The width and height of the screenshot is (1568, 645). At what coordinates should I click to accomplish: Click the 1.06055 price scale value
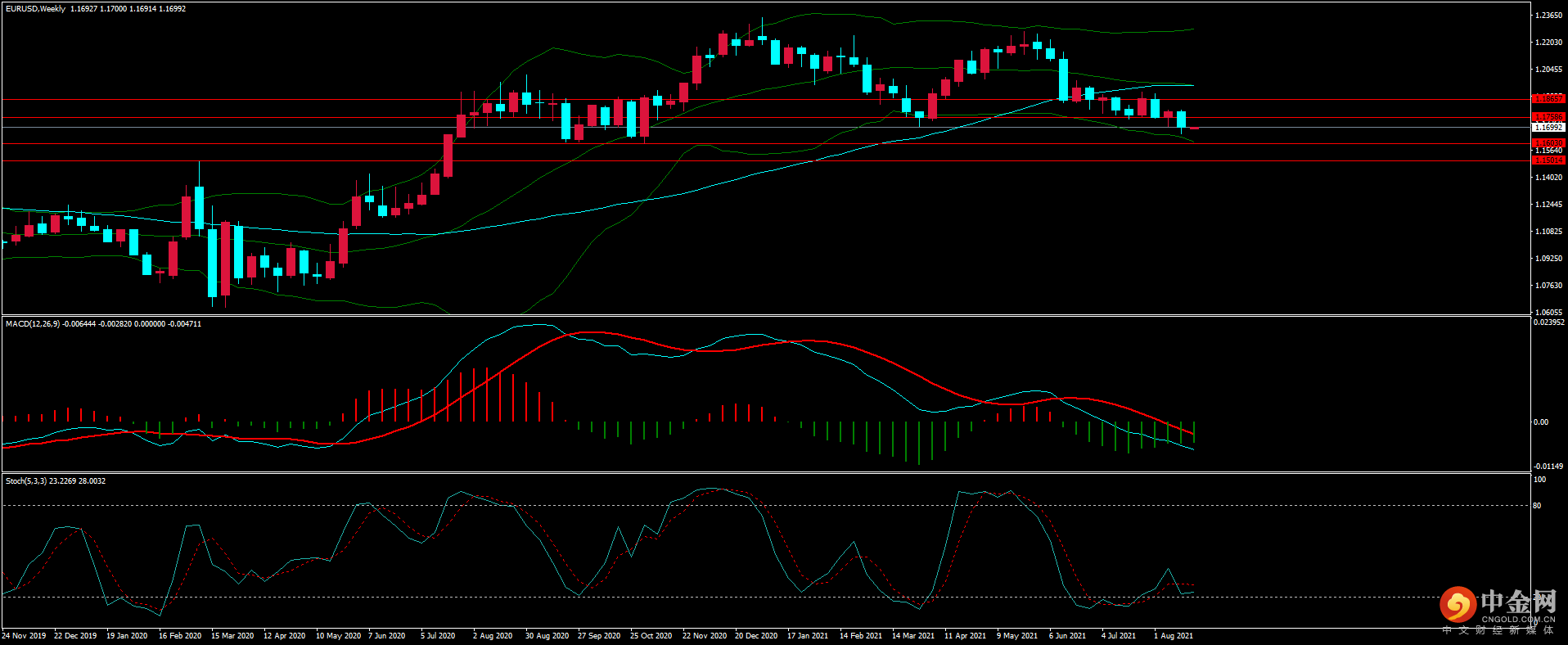point(1548,312)
